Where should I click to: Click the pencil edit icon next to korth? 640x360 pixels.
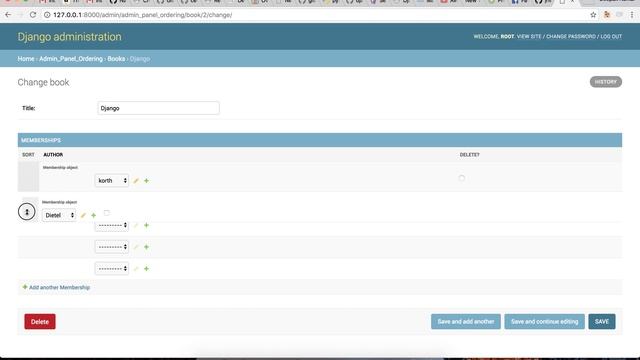tap(136, 180)
